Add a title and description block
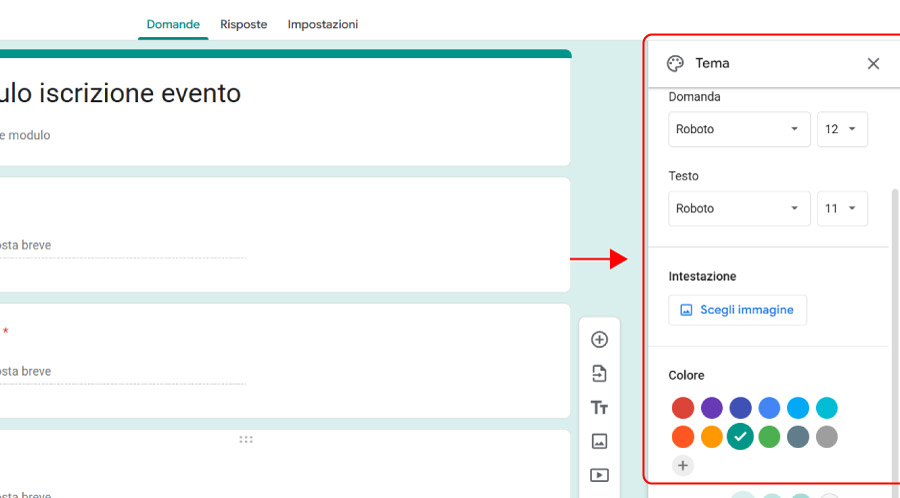This screenshot has width=900, height=498. point(599,408)
